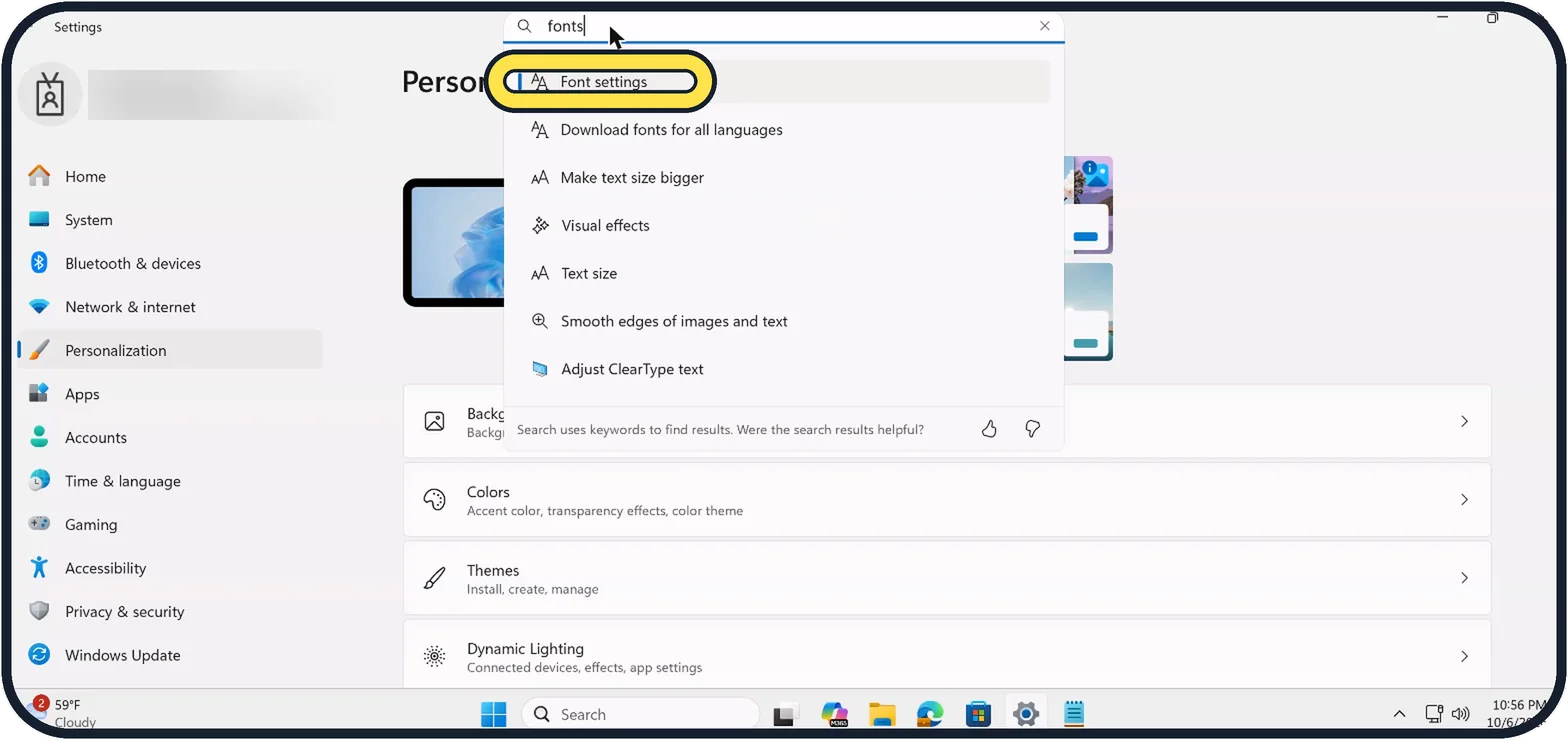Choose Smooth edges of images and text
Screen dimensions: 1568x740
click(x=784, y=321)
